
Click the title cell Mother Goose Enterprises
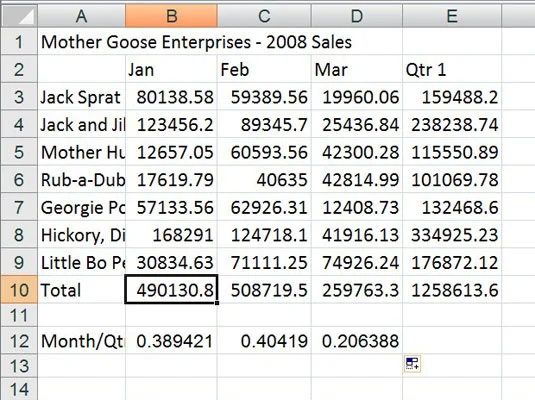(197, 42)
